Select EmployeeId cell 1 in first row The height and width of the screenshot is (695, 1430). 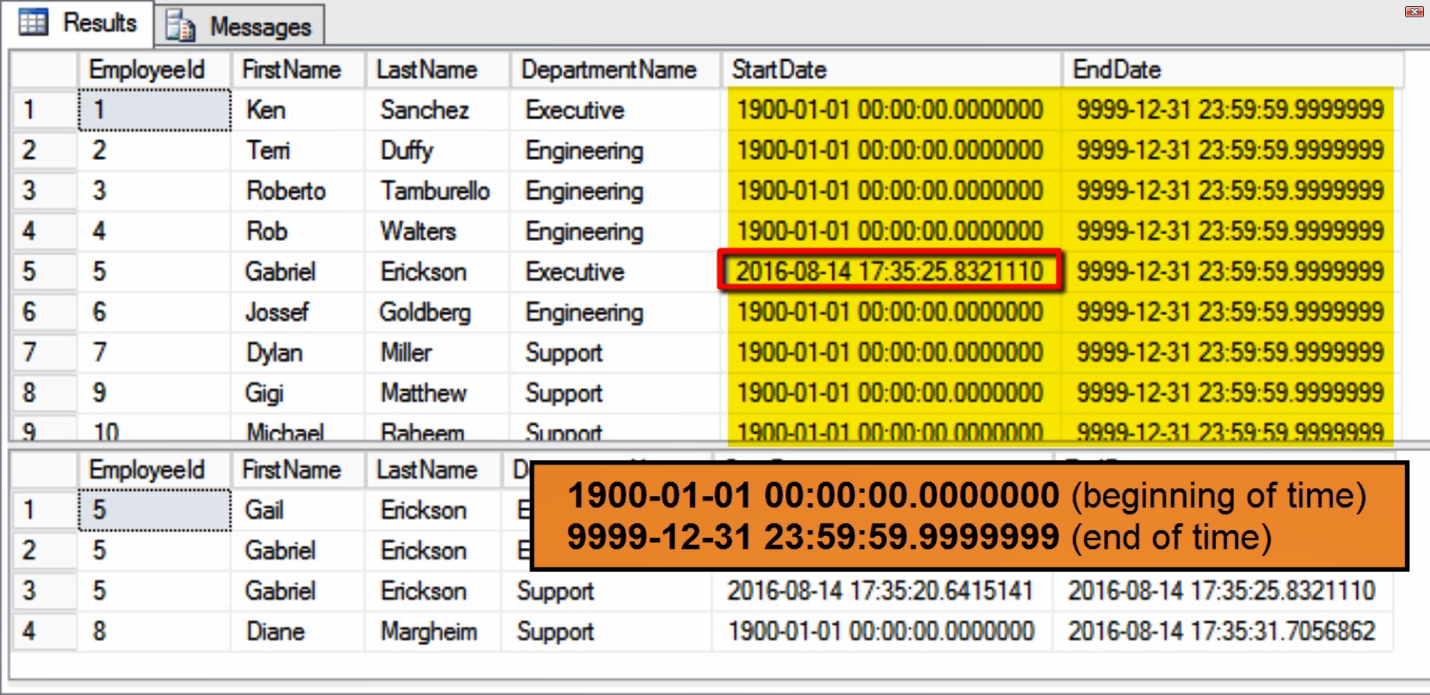154,110
